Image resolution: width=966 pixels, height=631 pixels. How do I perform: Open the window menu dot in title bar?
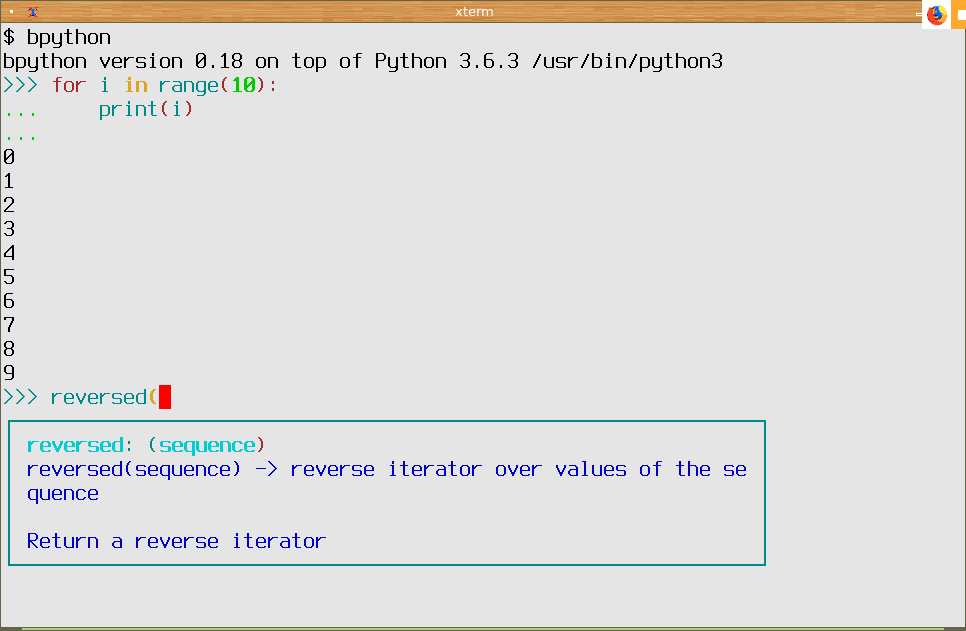12,12
